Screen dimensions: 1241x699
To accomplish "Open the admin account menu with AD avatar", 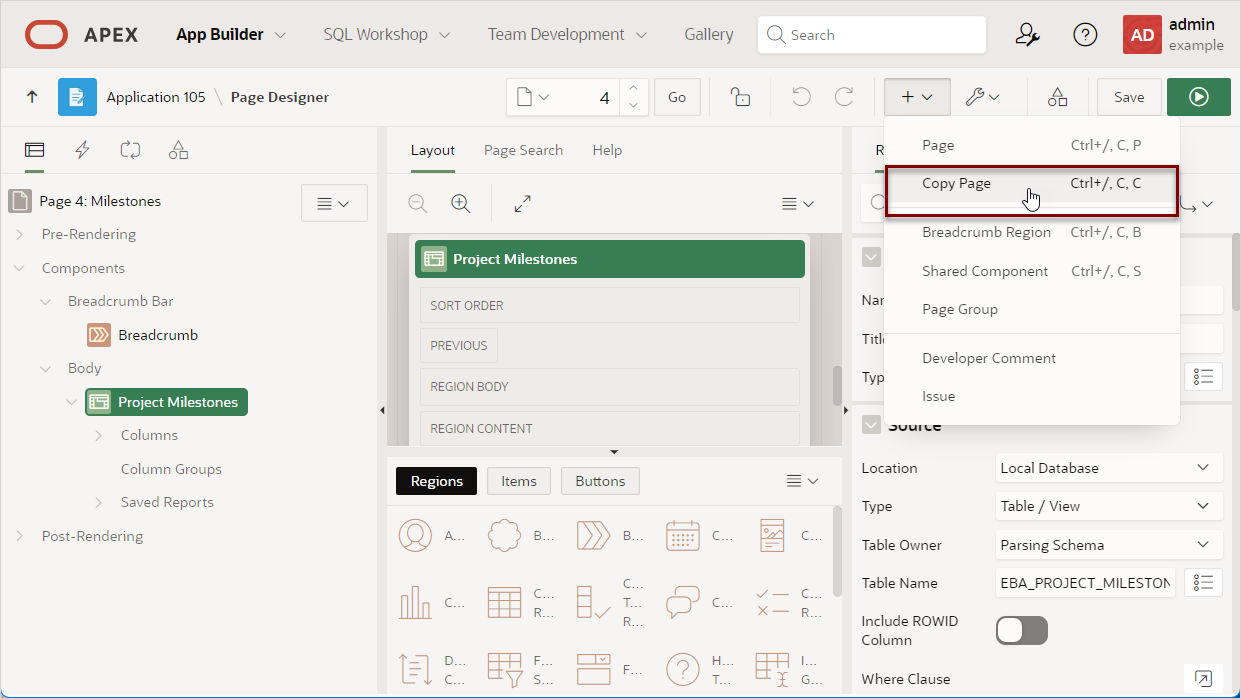I will tap(1173, 35).
